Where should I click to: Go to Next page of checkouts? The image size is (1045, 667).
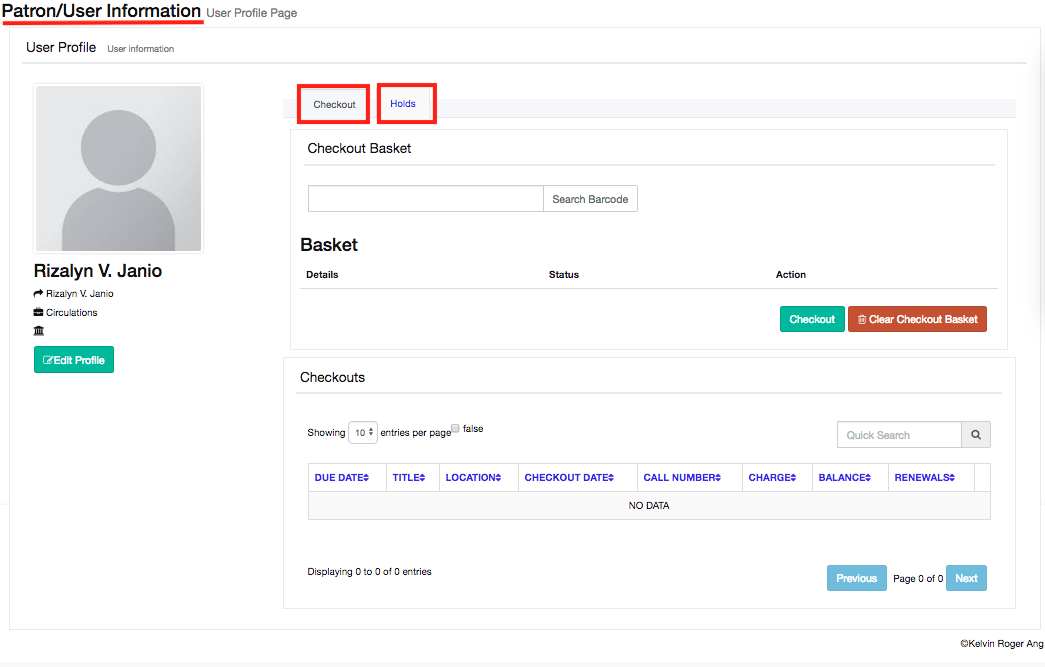(966, 578)
